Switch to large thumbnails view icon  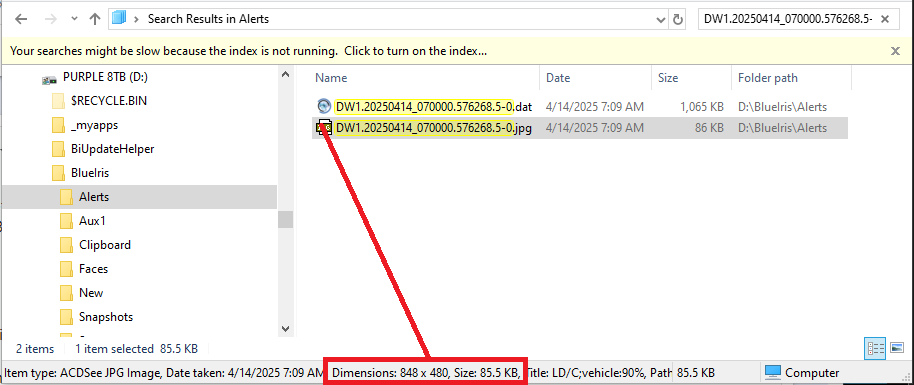(897, 349)
